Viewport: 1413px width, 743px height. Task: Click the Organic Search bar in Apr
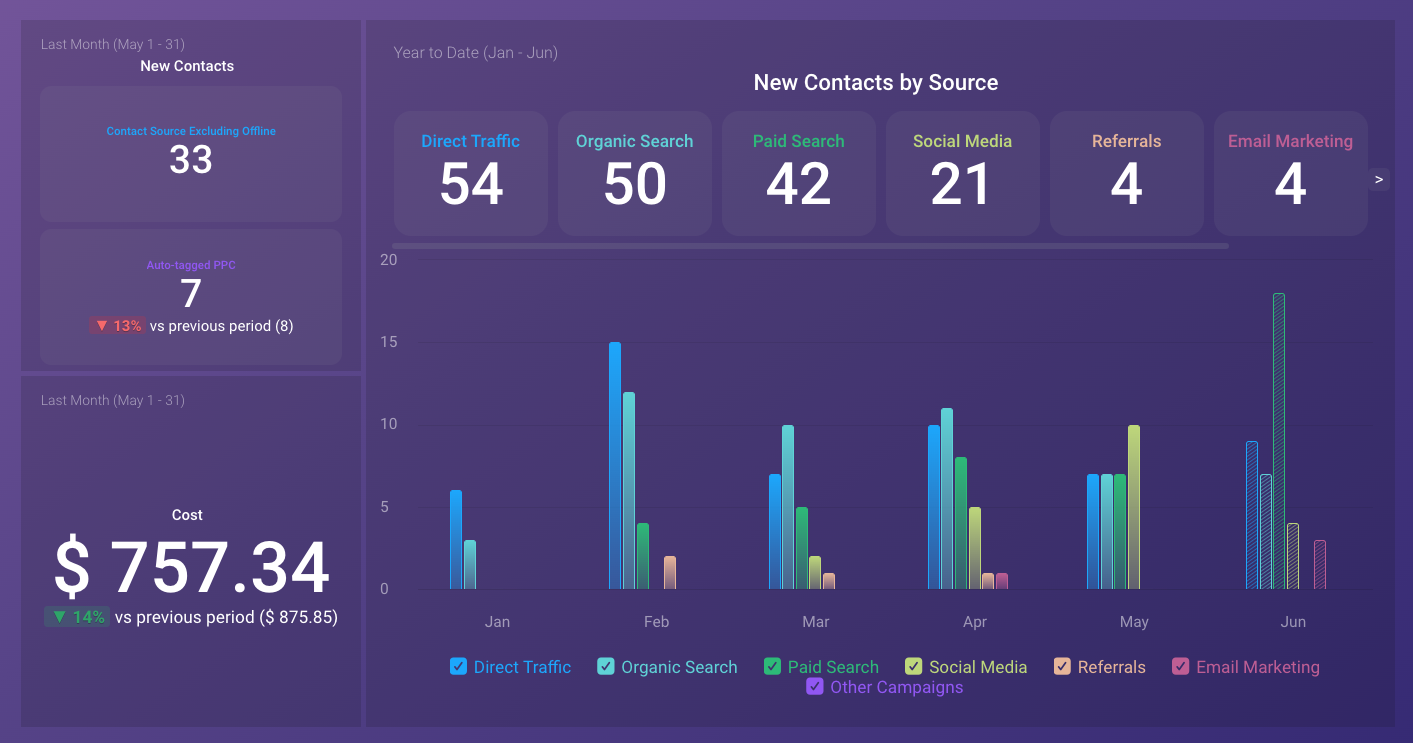click(947, 499)
